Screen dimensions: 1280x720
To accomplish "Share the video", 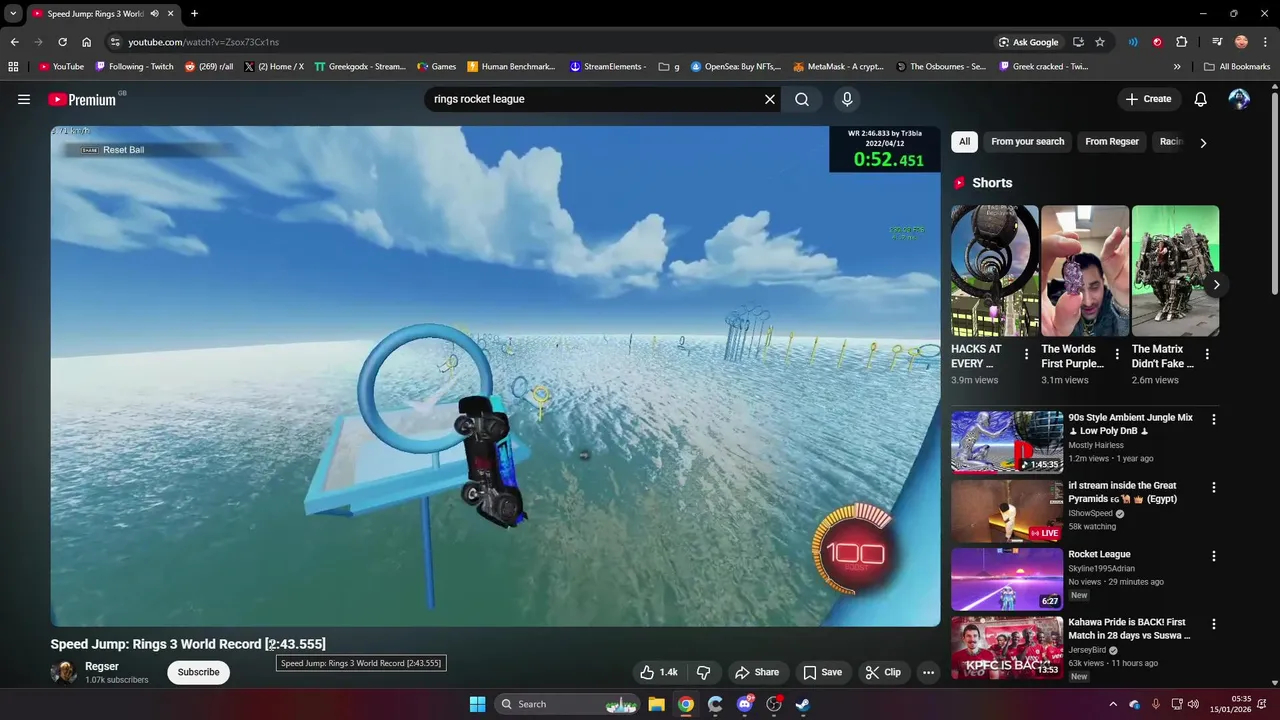I will [756, 672].
